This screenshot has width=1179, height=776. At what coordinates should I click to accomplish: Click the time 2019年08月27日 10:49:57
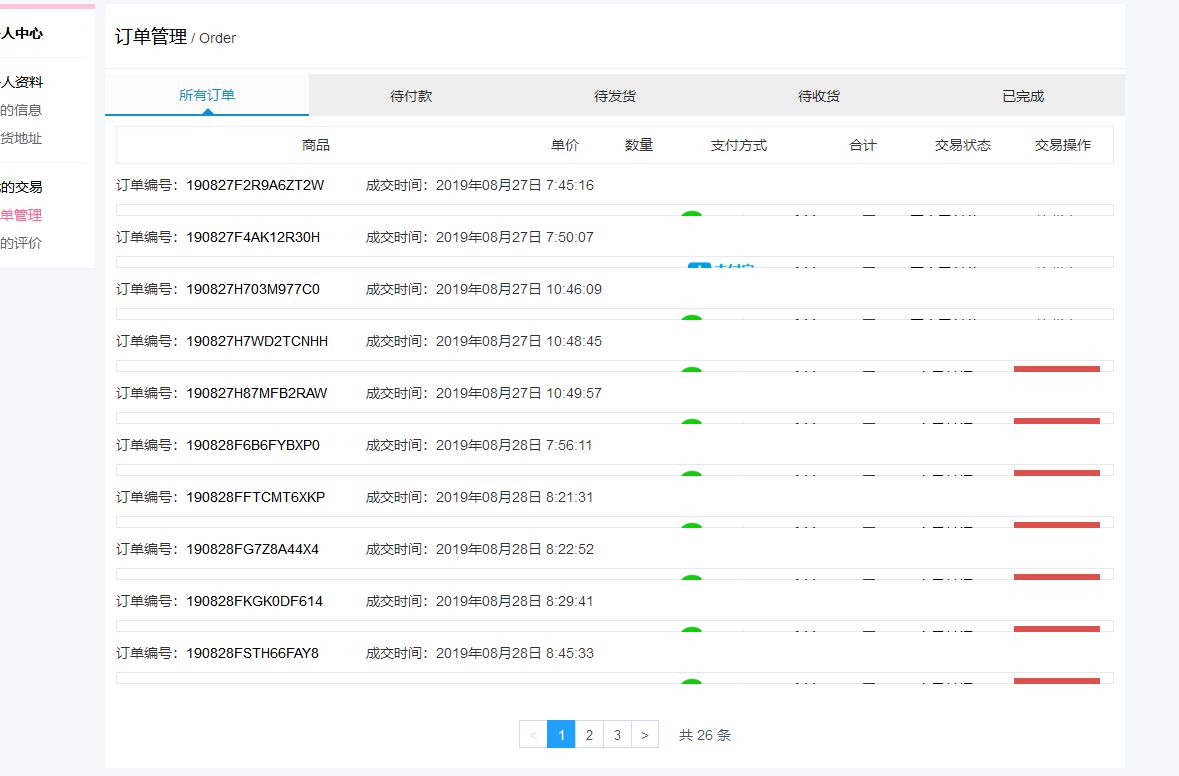pyautogui.click(x=519, y=393)
